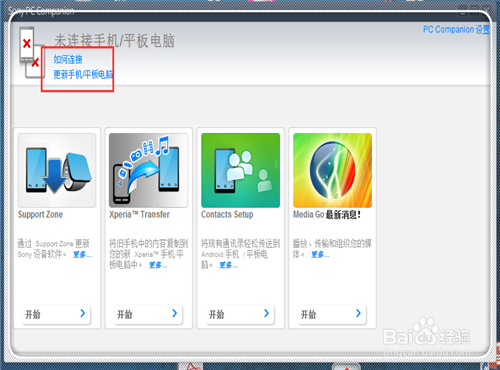Open the 如何连接 link

68,60
